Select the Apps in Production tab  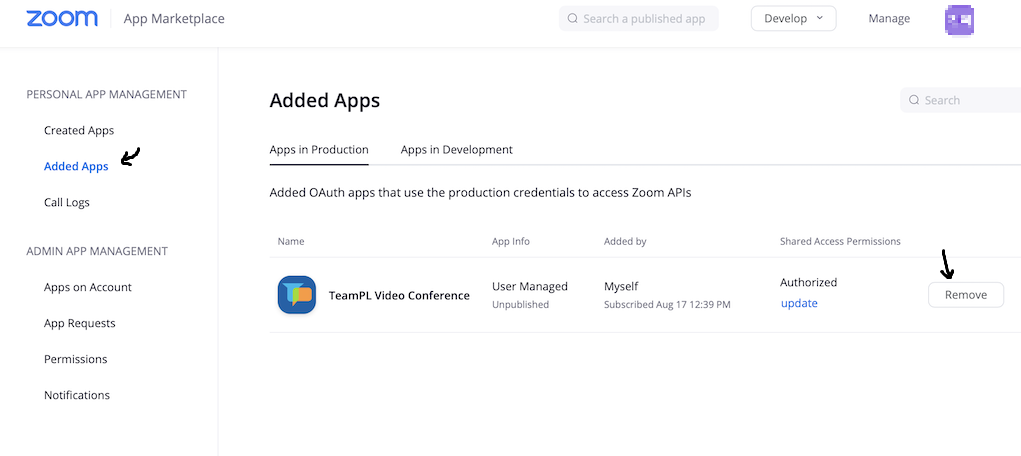319,150
